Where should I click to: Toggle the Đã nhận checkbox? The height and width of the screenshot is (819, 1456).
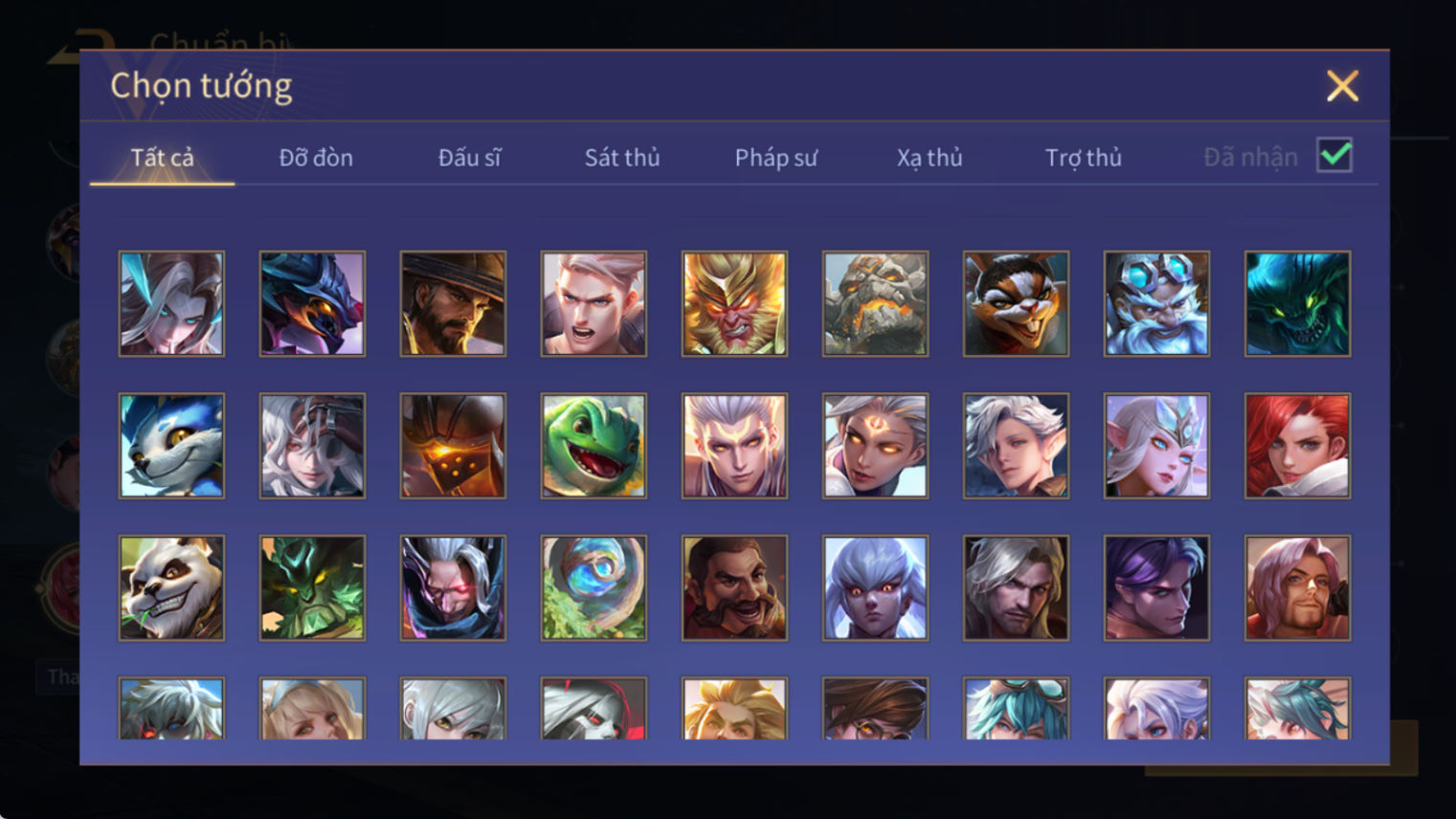(x=1334, y=155)
